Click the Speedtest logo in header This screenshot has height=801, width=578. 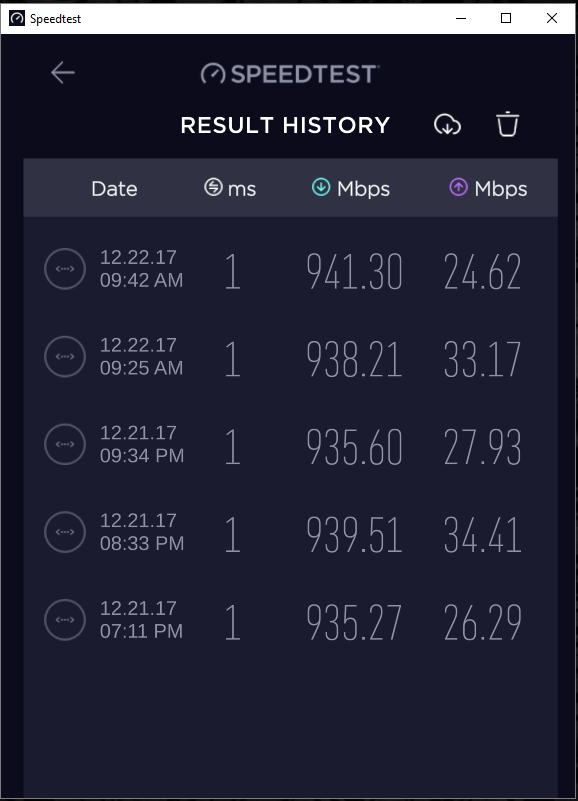(x=290, y=74)
